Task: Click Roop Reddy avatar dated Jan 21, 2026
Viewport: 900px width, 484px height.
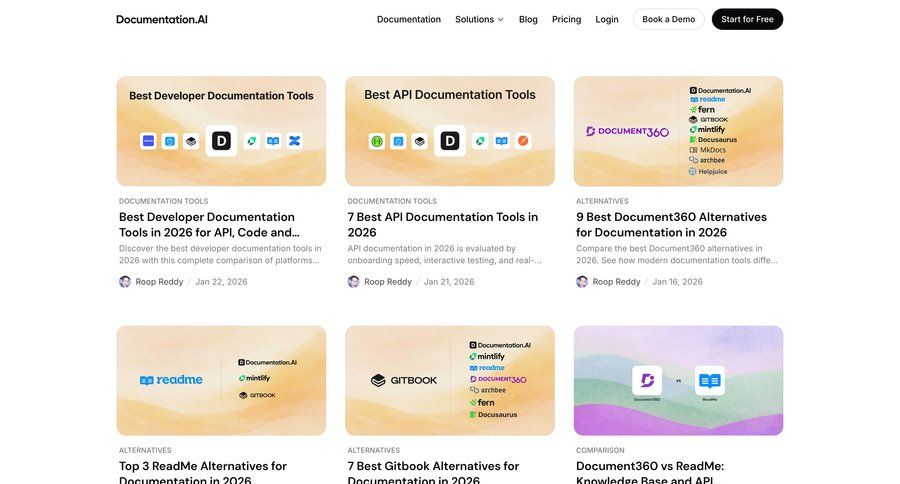Action: coord(354,281)
